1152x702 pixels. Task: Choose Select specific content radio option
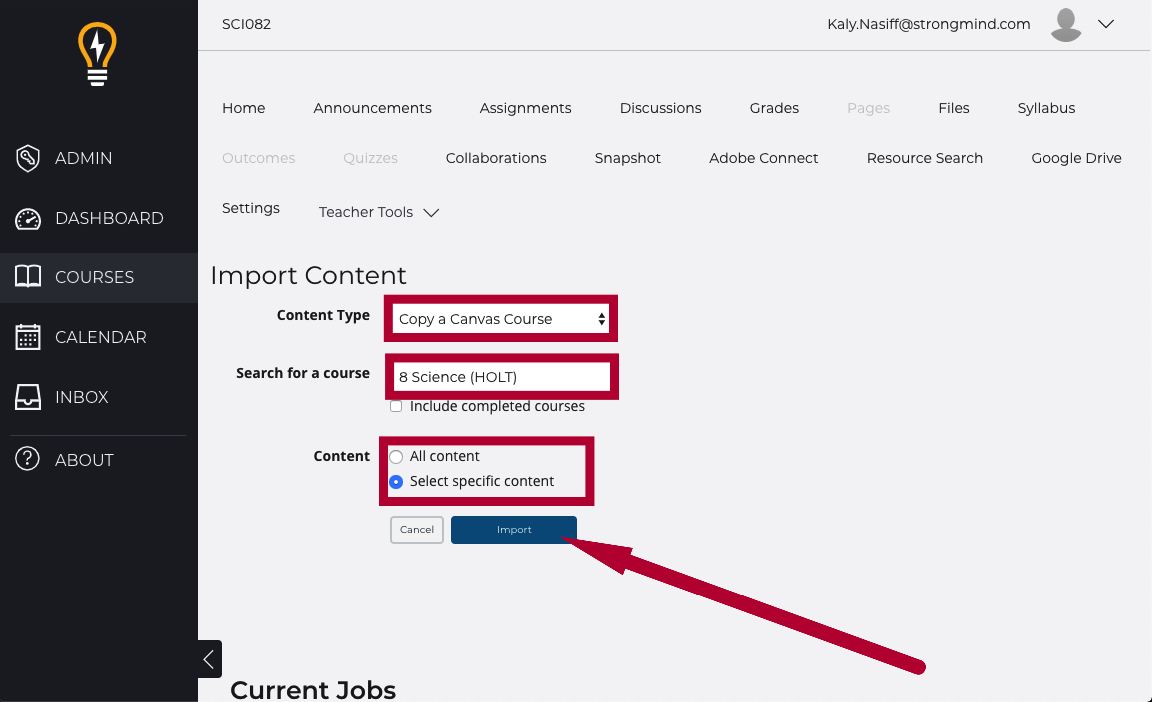(396, 482)
